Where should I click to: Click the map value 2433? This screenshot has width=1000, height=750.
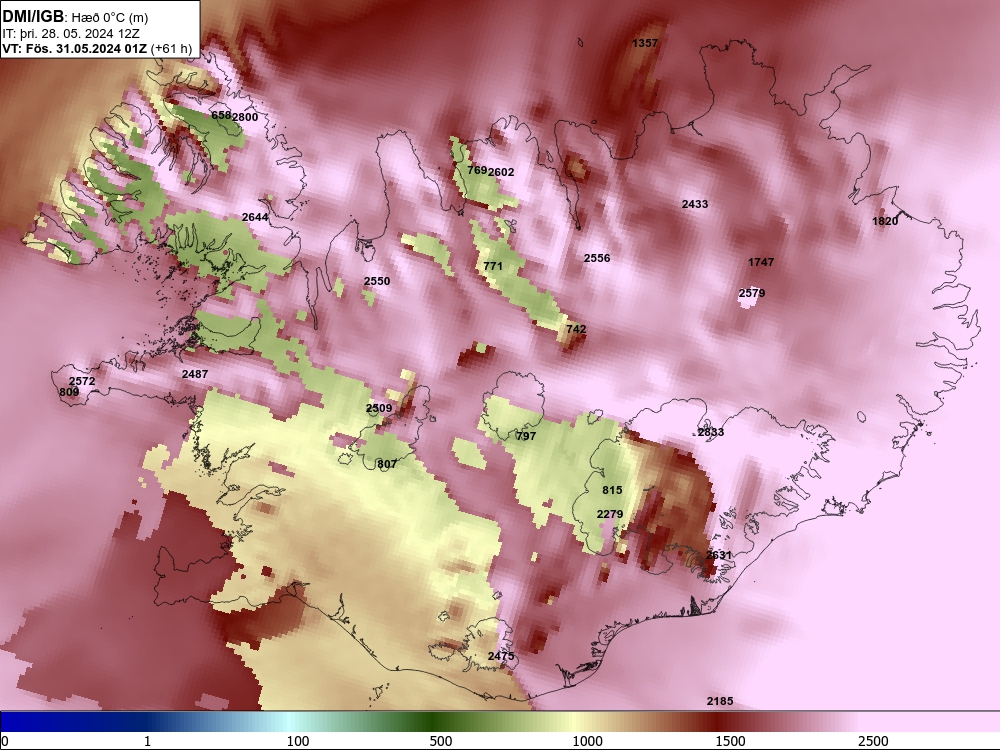click(x=695, y=204)
